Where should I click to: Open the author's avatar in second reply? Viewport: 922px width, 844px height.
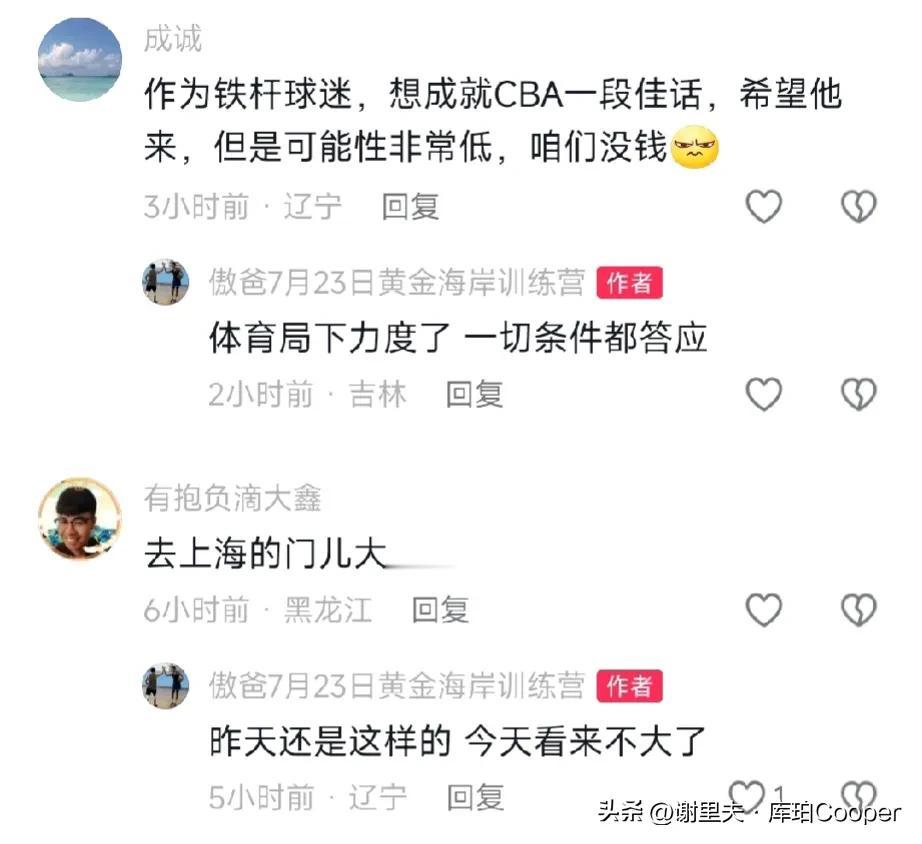[x=166, y=685]
